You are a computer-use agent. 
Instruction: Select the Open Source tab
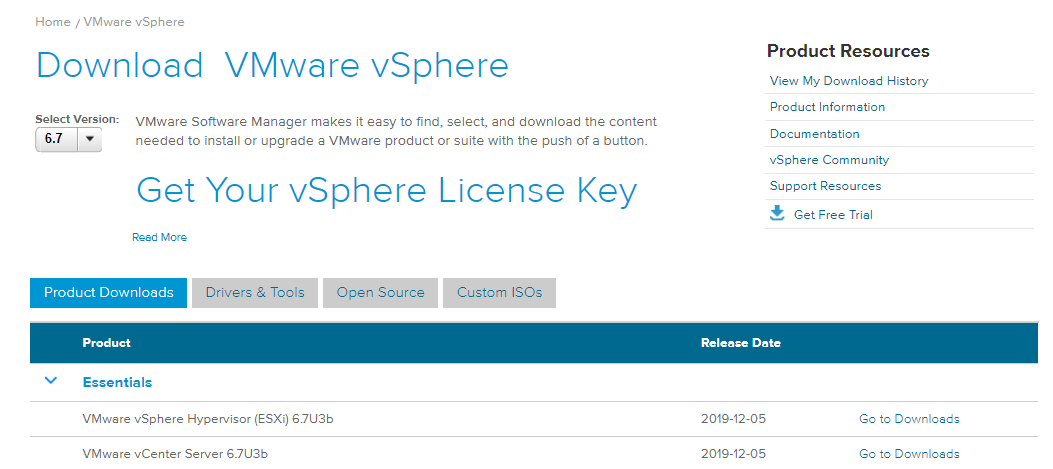[x=381, y=293]
